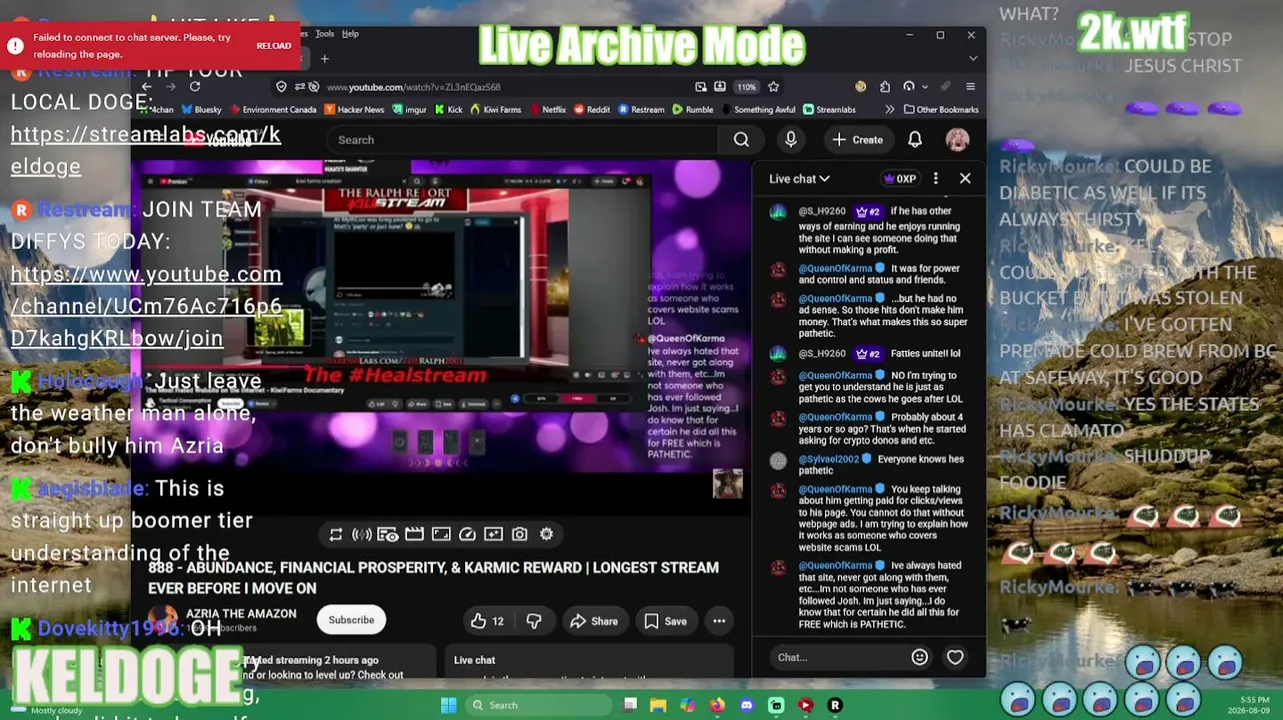
Task: Like the video with thumbs-up button
Action: click(488, 621)
